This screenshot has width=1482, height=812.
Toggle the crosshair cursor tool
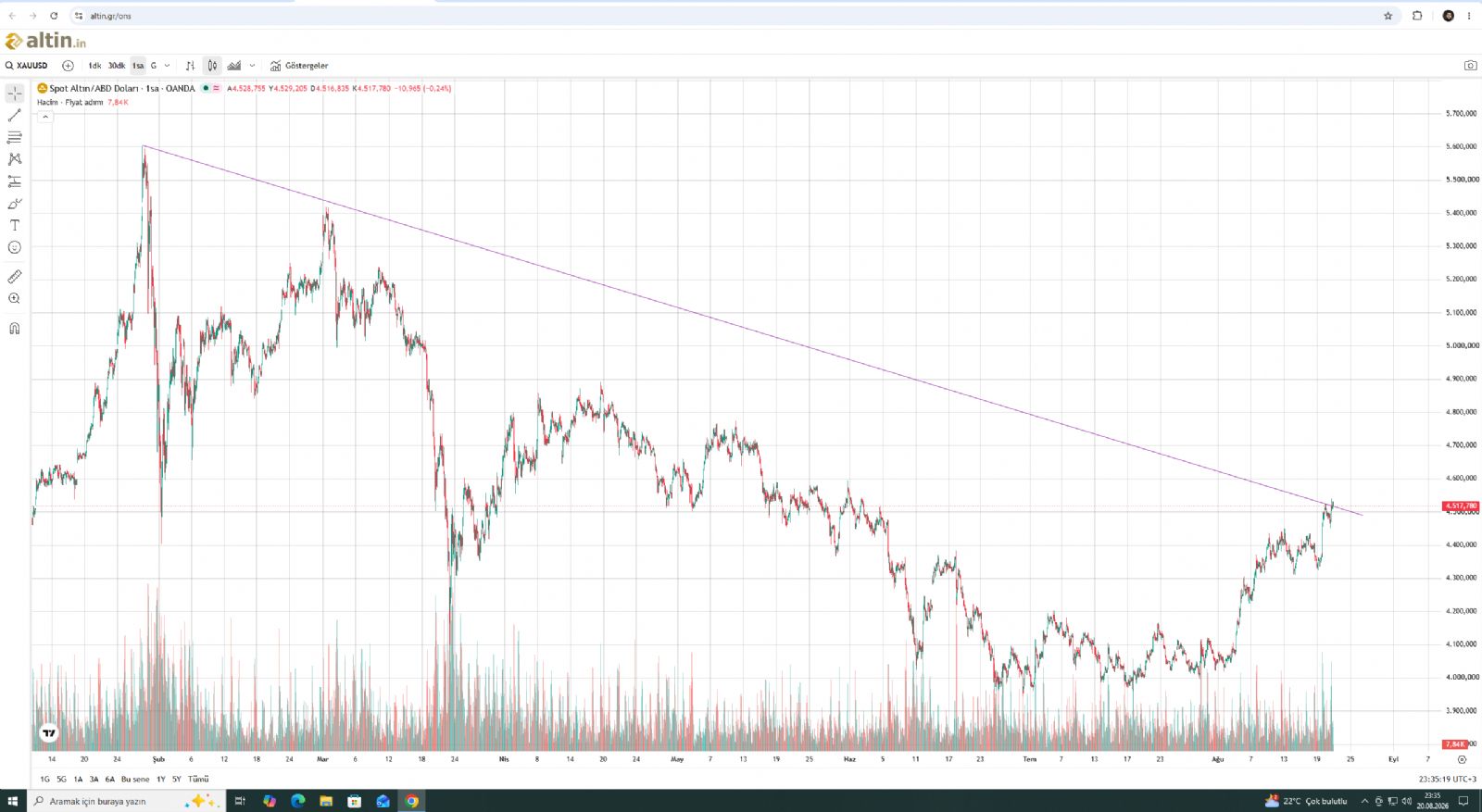pyautogui.click(x=15, y=94)
